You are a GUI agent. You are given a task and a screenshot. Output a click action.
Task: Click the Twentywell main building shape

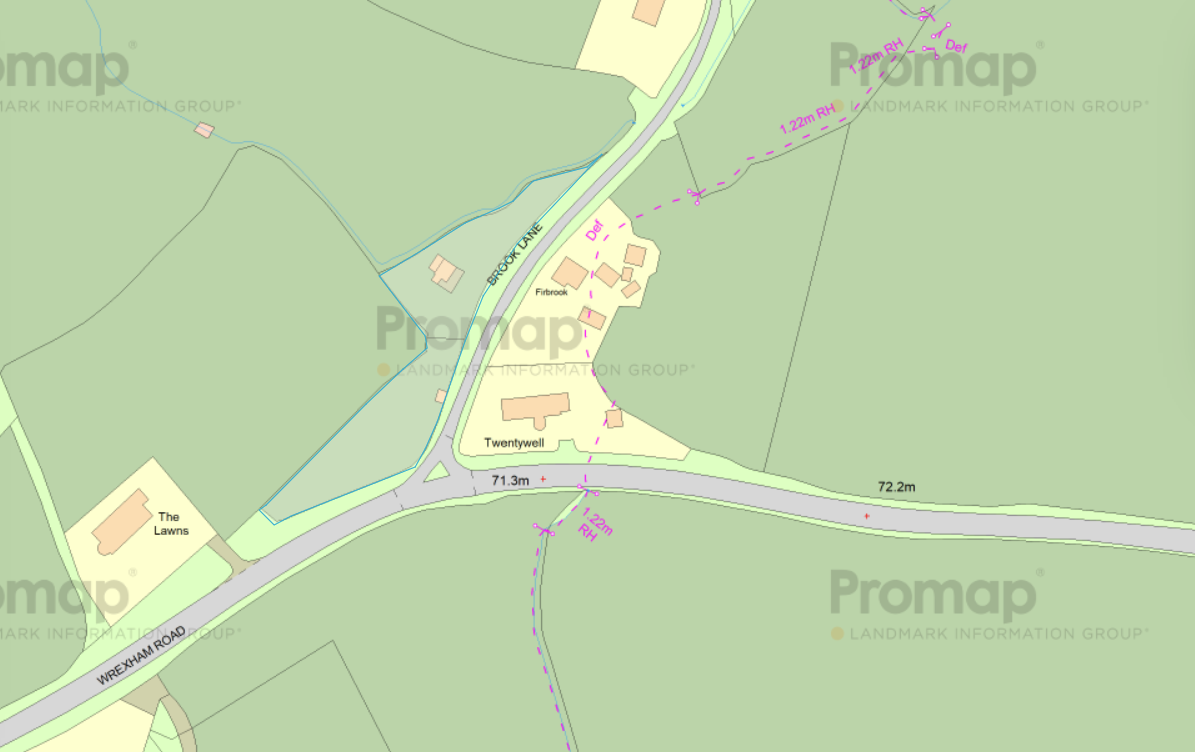(535, 409)
